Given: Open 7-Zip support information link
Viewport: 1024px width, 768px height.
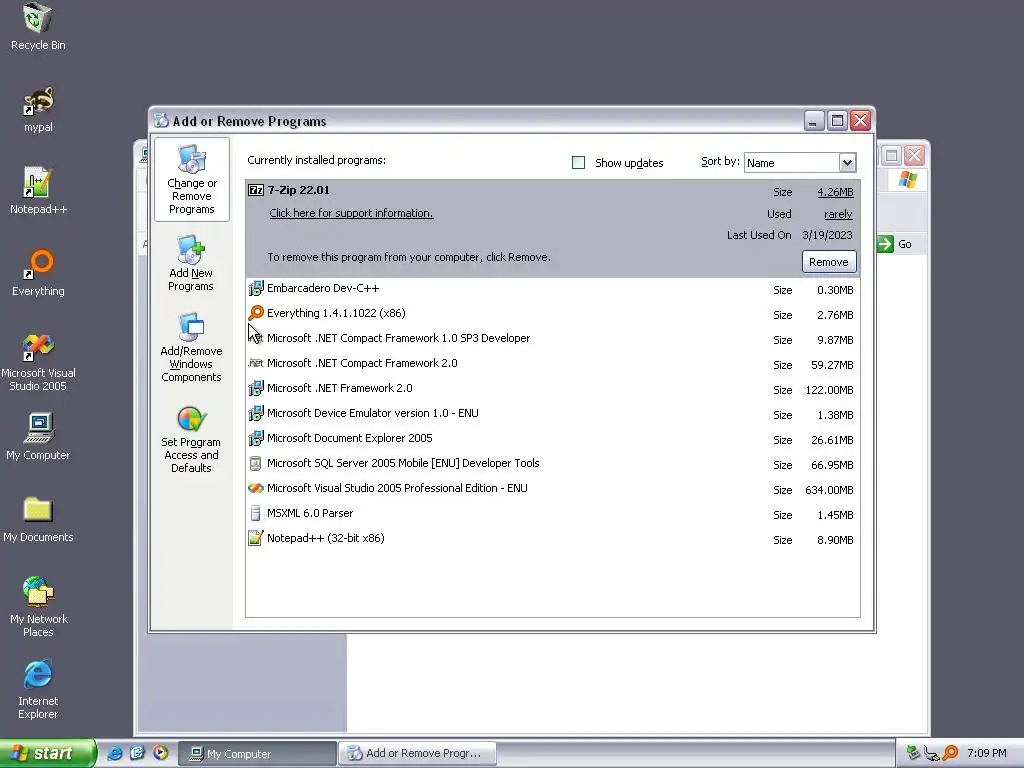Looking at the screenshot, I should point(351,213).
